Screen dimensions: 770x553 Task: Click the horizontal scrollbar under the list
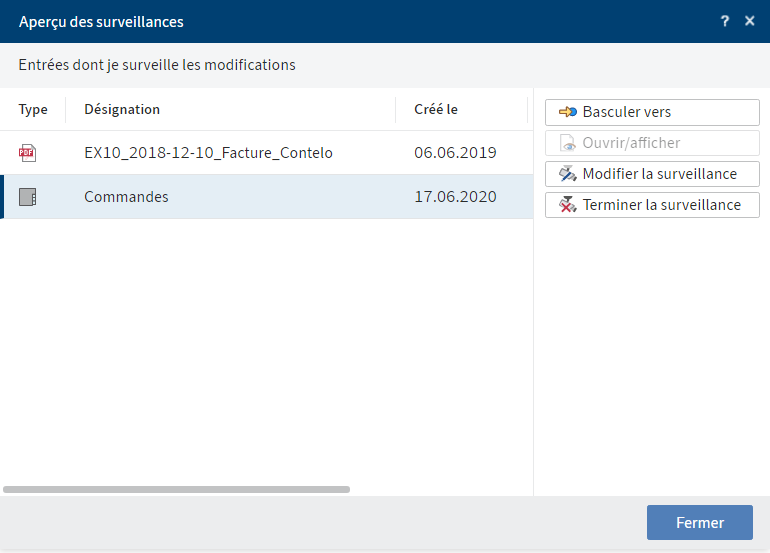176,490
